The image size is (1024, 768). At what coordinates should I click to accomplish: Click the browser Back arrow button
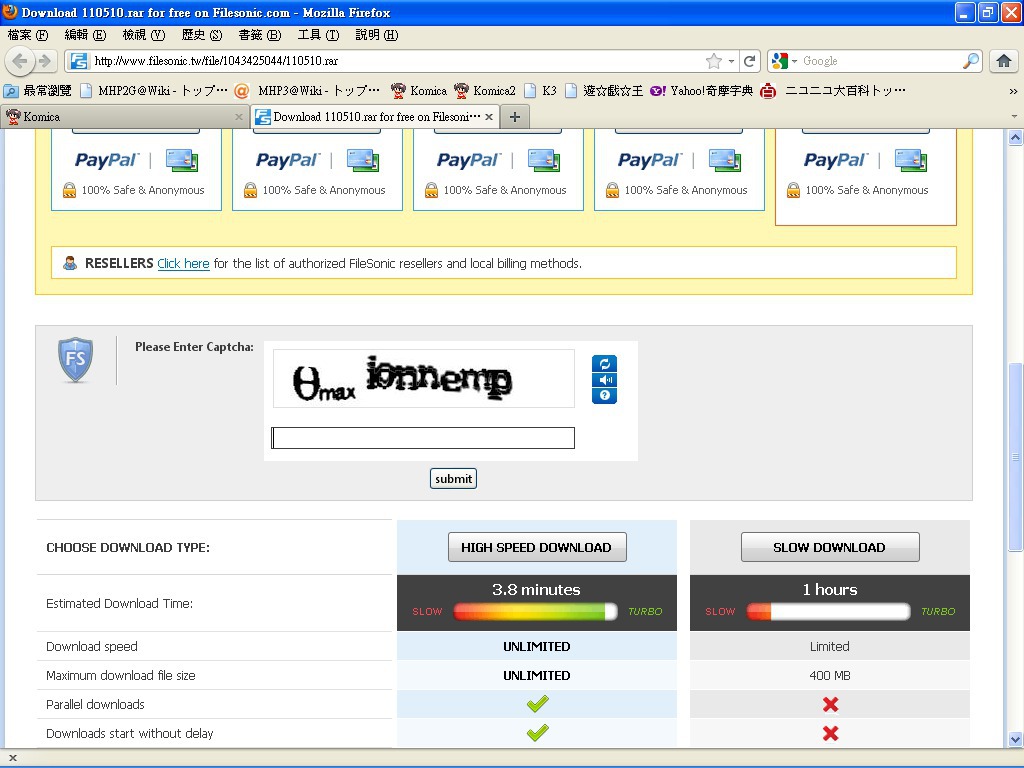tap(19, 61)
